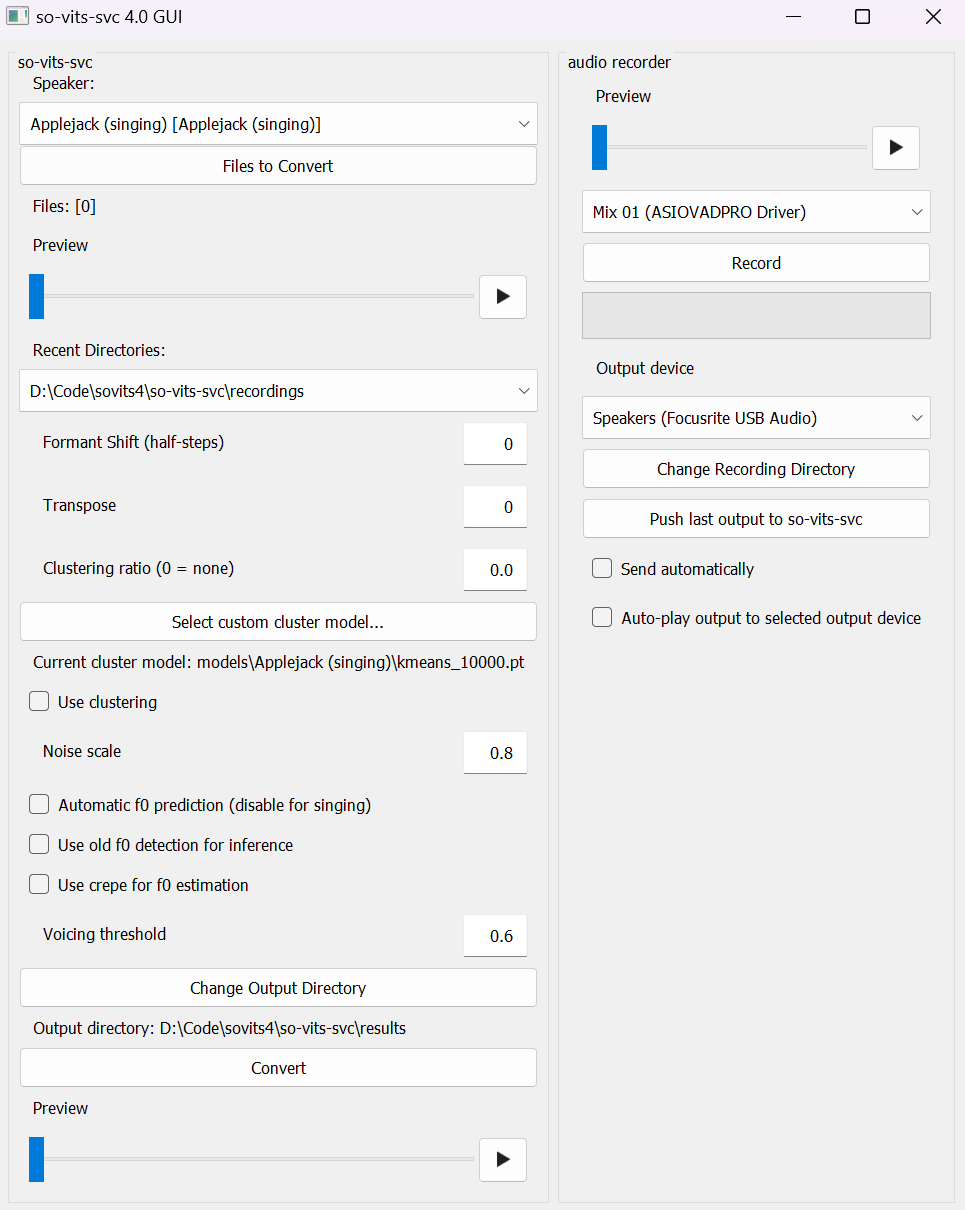Minimize the so-vits-svc window

coord(793,17)
